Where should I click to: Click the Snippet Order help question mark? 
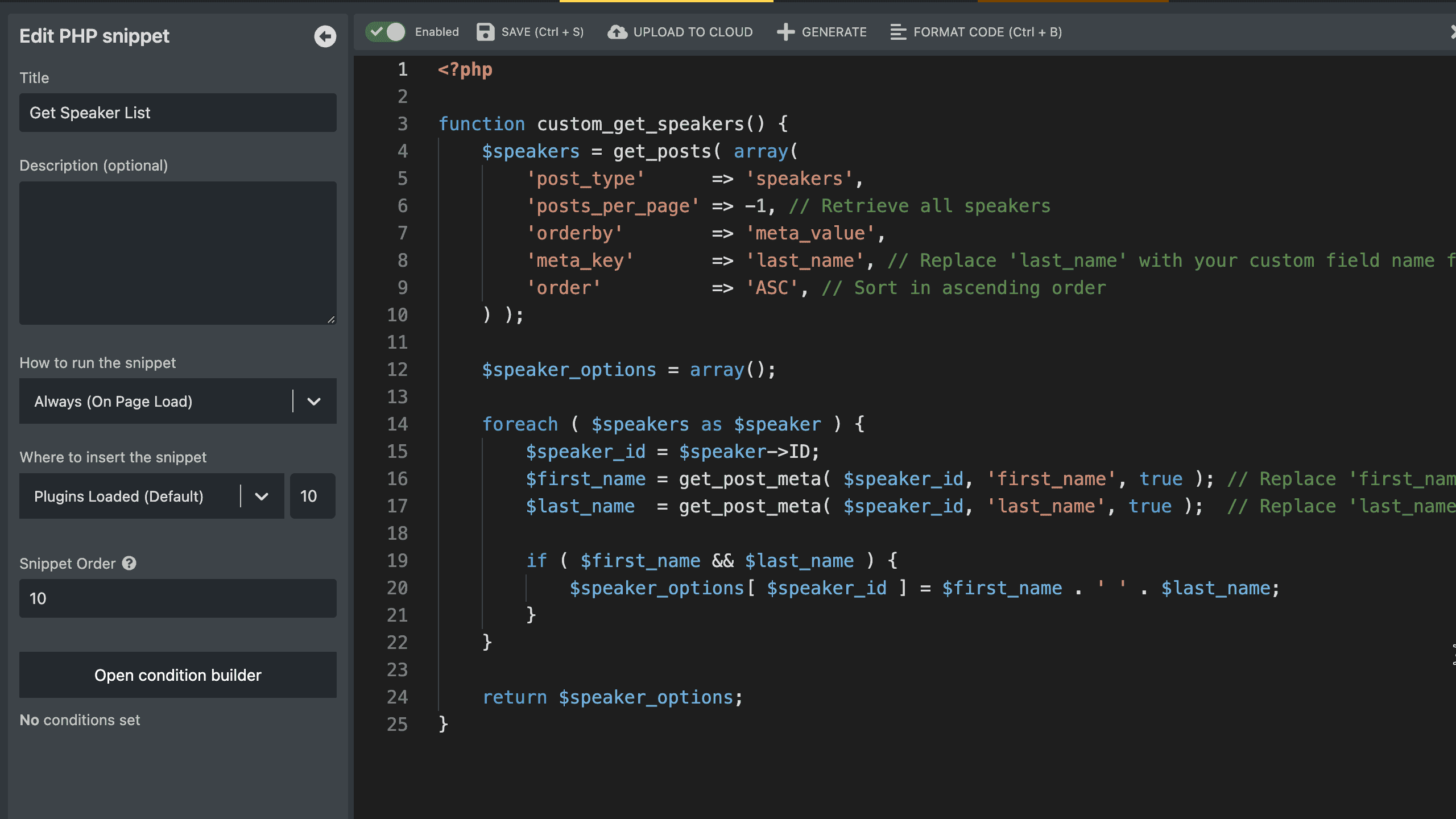129,563
